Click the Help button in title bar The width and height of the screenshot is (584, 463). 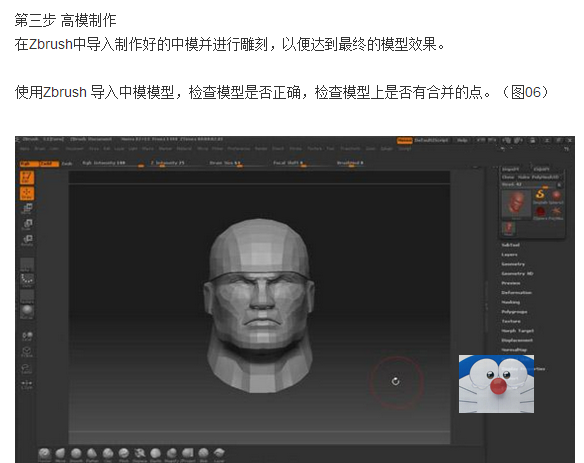[x=462, y=140]
